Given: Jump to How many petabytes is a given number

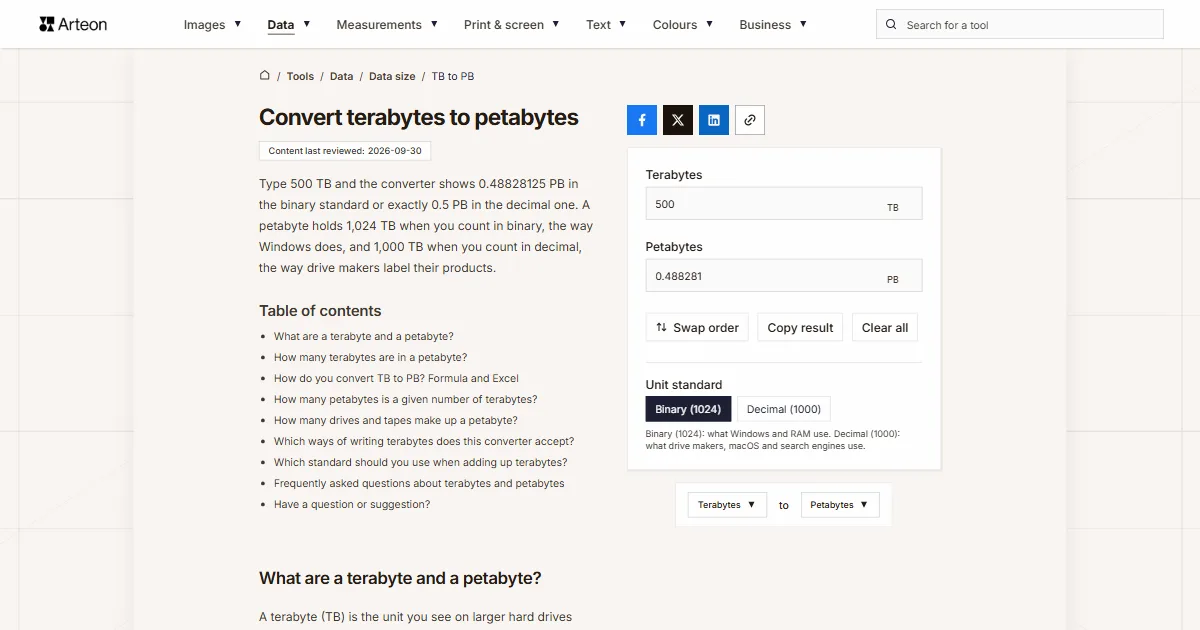Looking at the screenshot, I should pos(406,400).
